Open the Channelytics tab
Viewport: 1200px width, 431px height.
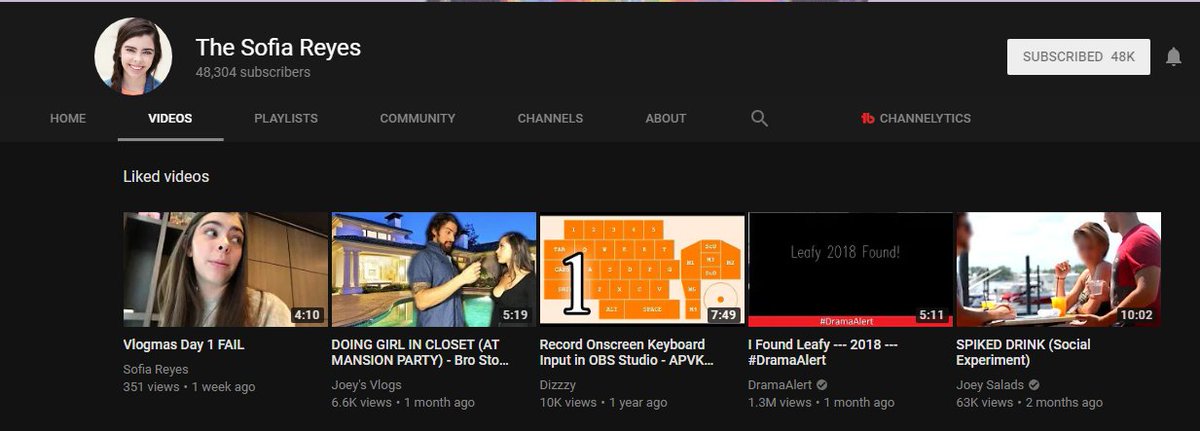coord(915,118)
